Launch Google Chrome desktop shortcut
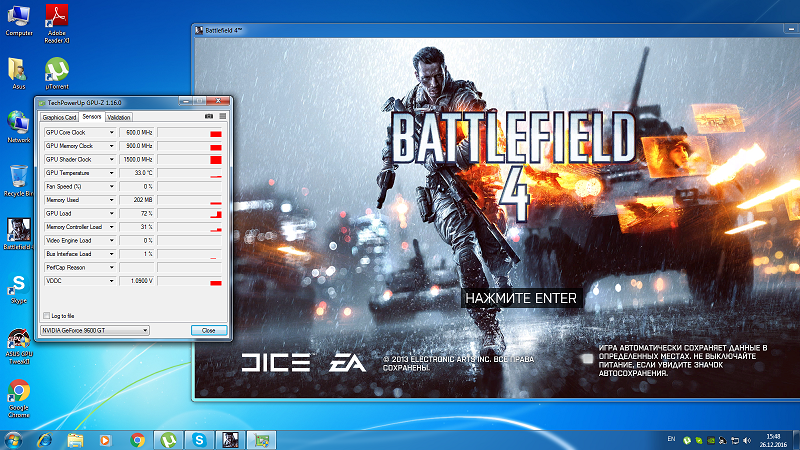Image resolution: width=800 pixels, height=450 pixels. tap(19, 399)
